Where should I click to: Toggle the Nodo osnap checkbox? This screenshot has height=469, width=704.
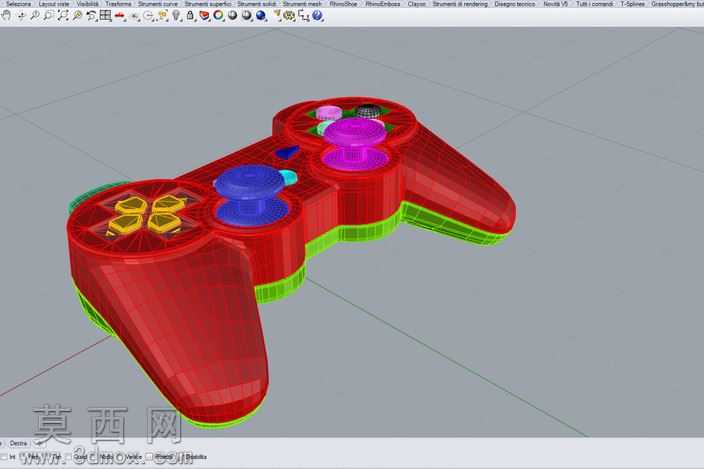coord(92,457)
